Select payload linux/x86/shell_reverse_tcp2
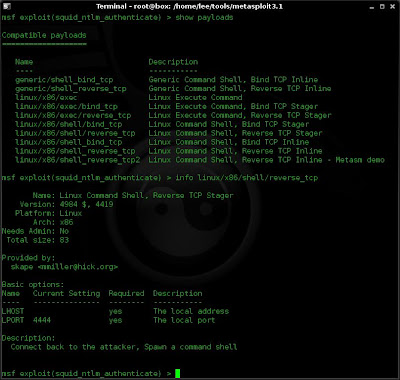 (77, 160)
